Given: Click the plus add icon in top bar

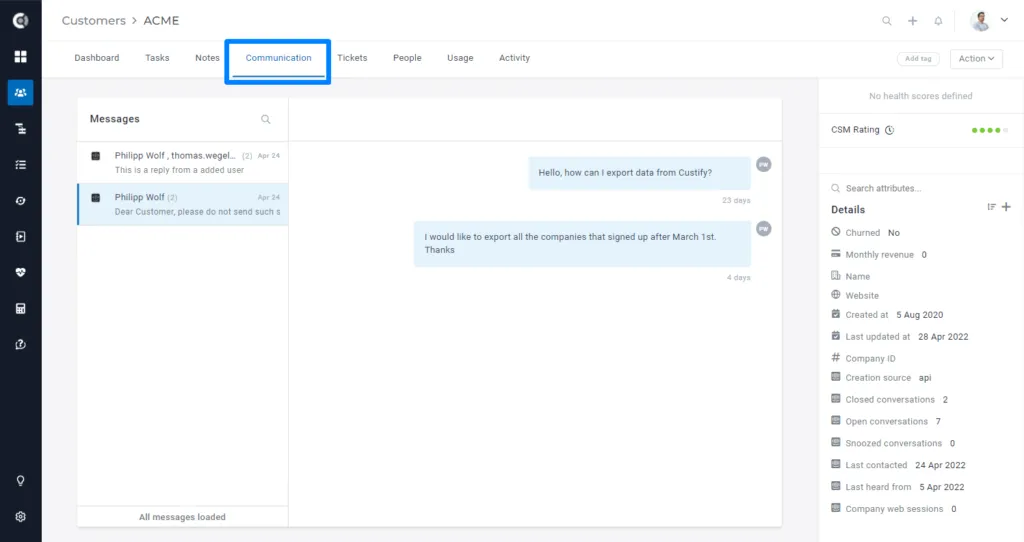Looking at the screenshot, I should 912,21.
